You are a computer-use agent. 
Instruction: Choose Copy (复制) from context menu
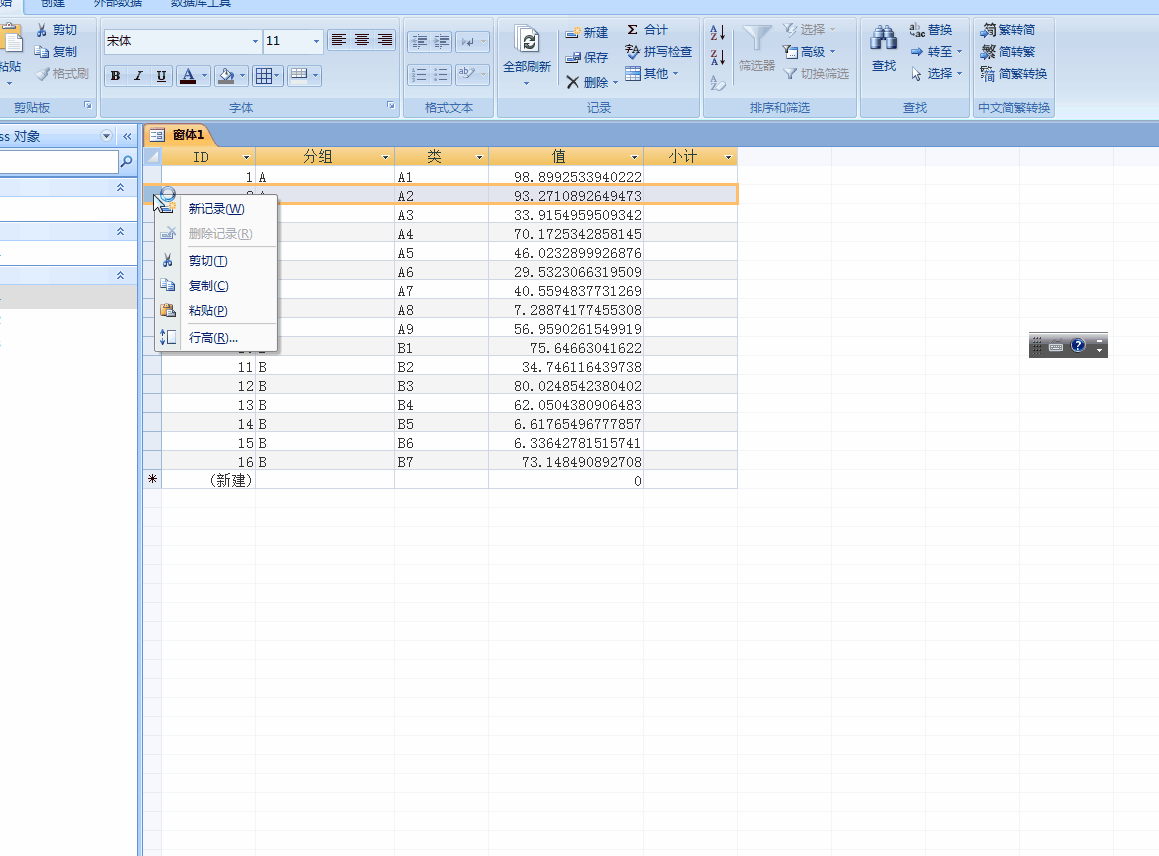[216, 285]
